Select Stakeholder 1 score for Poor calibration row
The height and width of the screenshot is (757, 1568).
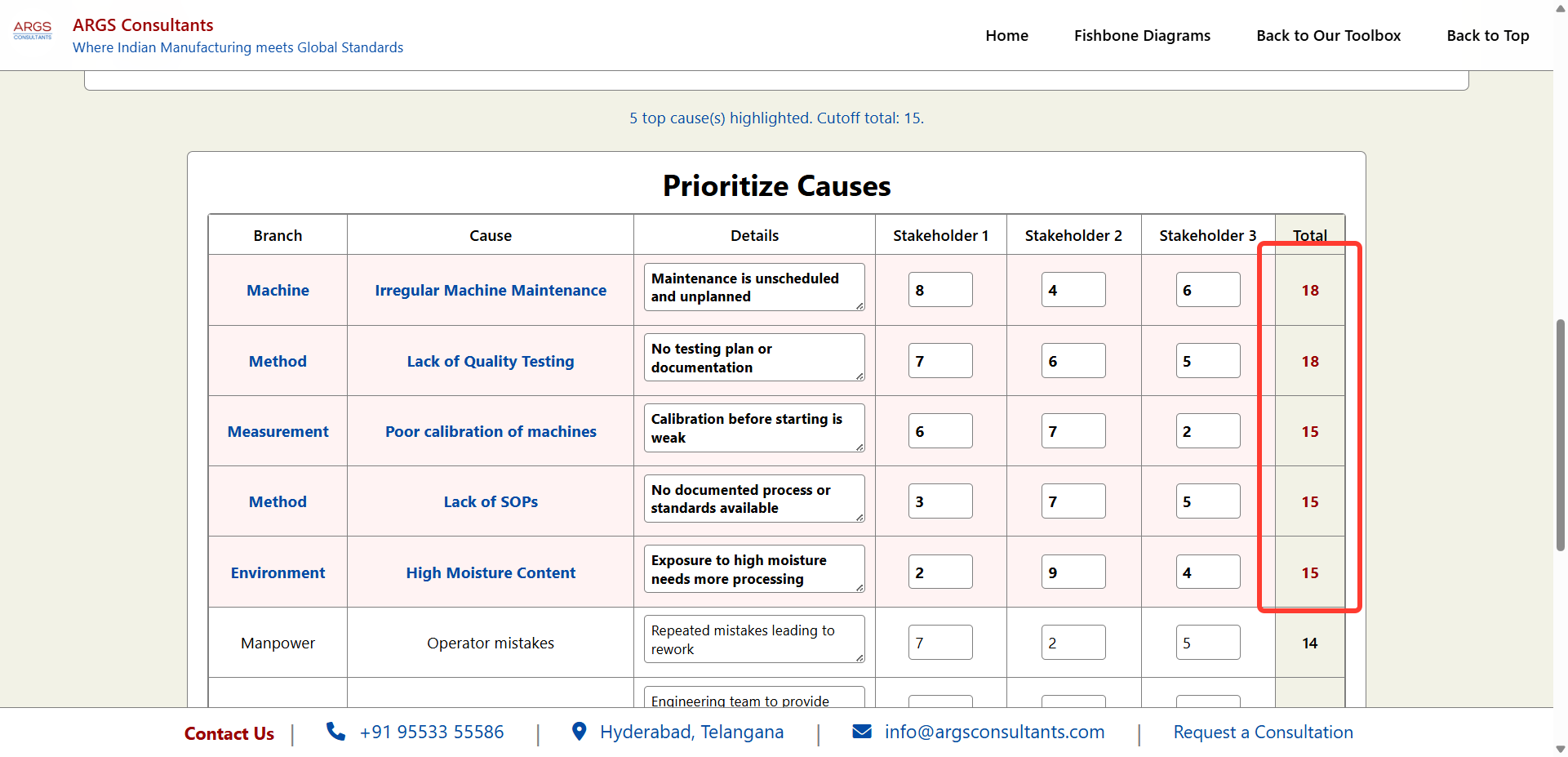click(x=940, y=431)
